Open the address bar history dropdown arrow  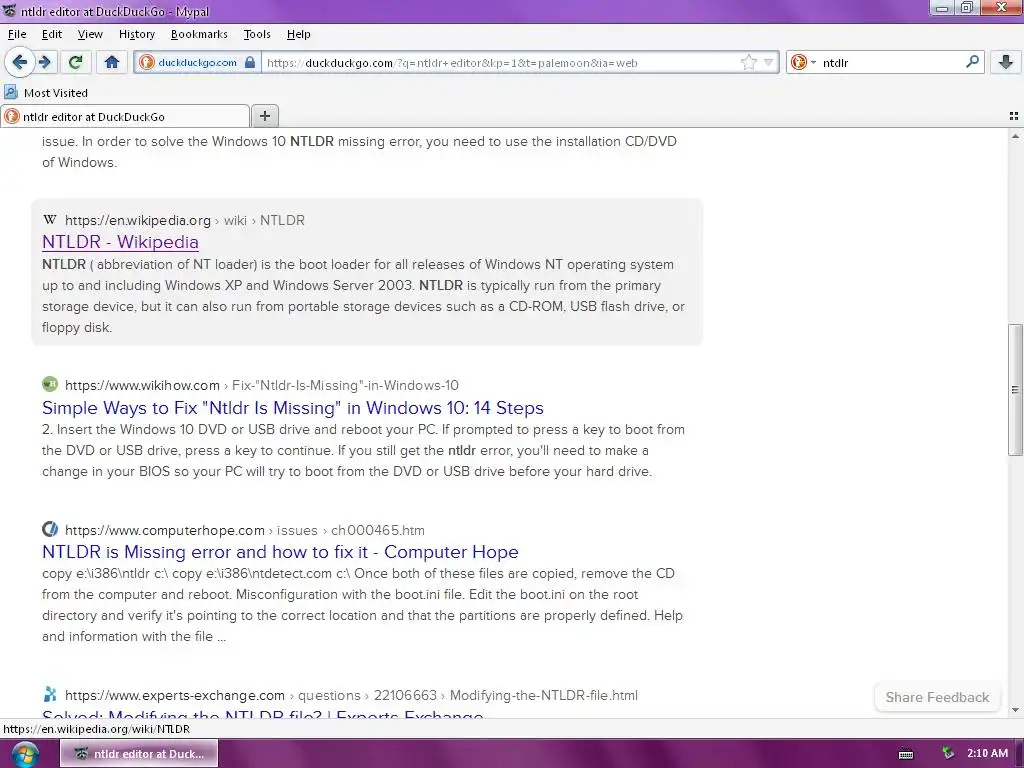point(769,63)
